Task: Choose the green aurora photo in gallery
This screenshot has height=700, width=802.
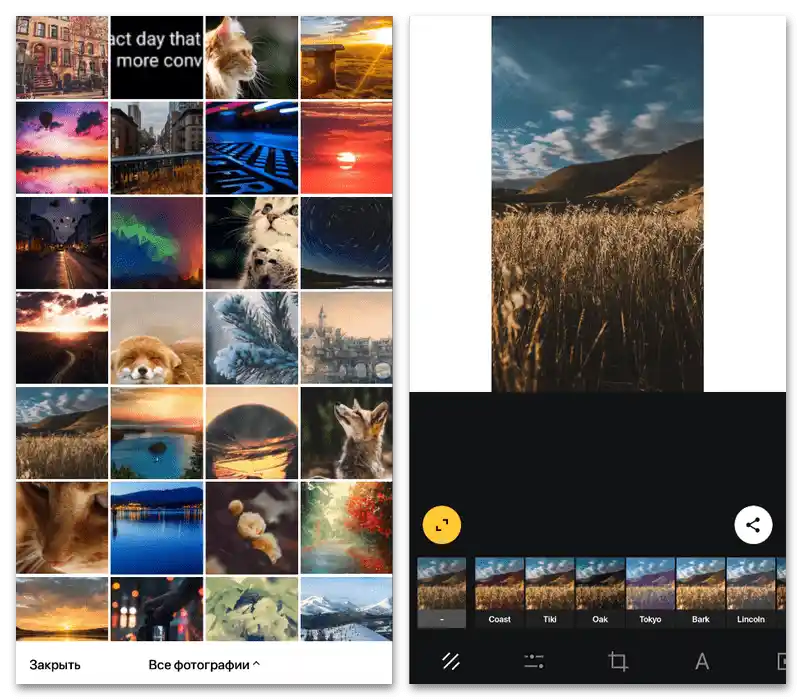Action: pyautogui.click(x=157, y=242)
